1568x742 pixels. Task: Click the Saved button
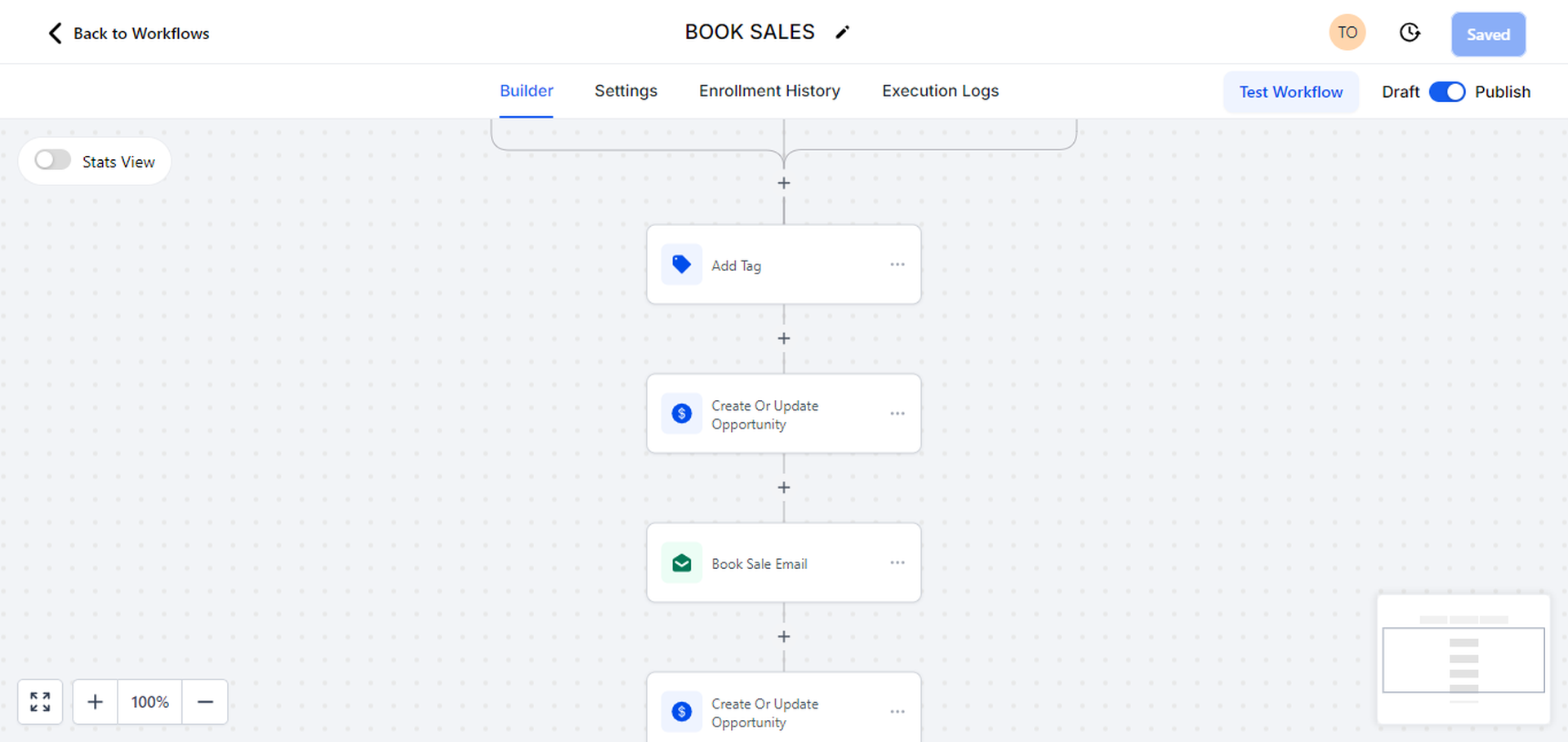tap(1488, 34)
